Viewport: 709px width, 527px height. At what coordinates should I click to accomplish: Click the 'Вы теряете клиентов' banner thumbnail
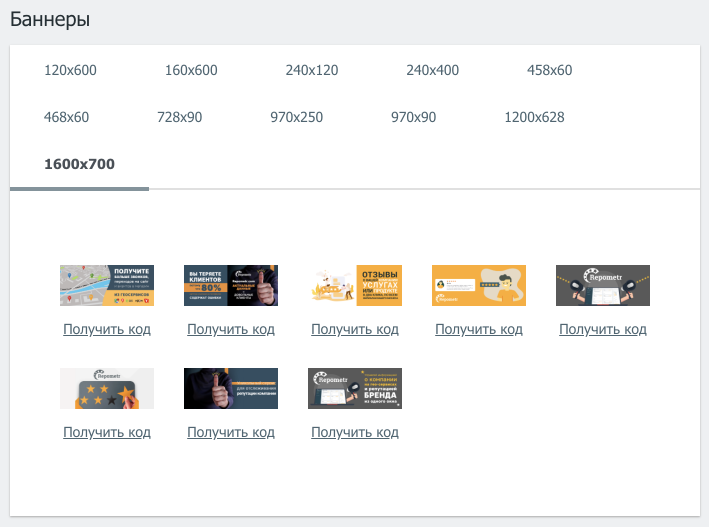[231, 285]
